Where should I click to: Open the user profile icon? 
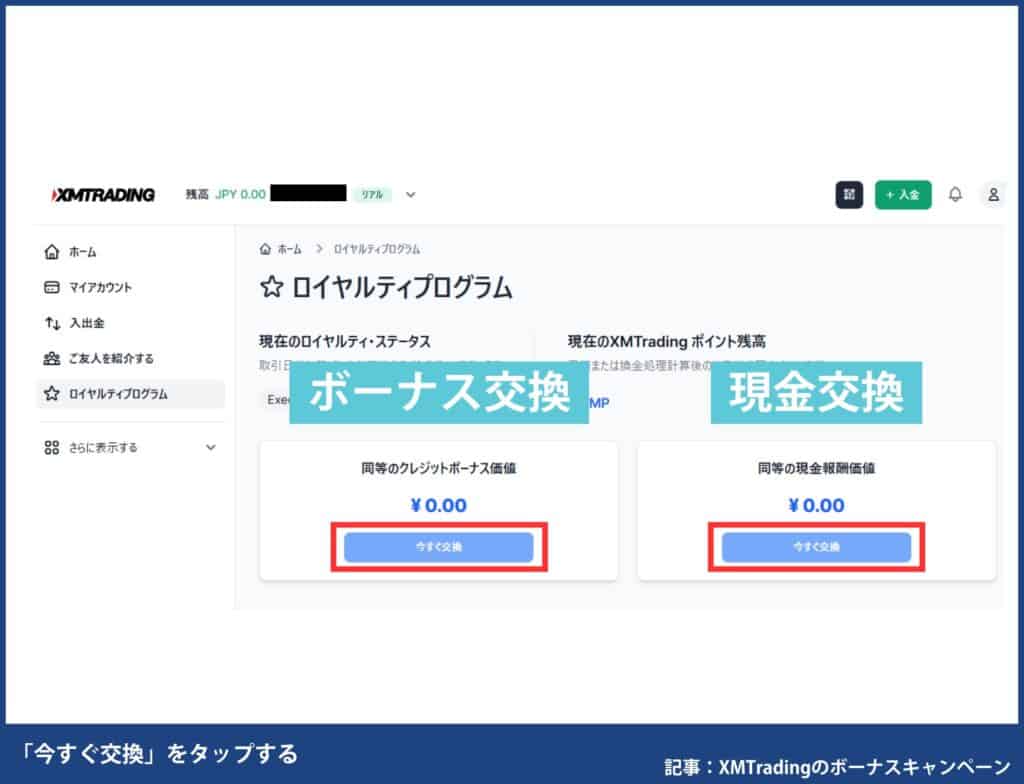pos(993,195)
